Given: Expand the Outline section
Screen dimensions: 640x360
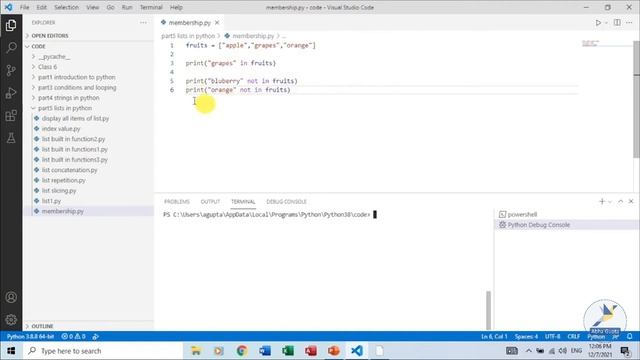Looking at the screenshot, I should [42, 326].
